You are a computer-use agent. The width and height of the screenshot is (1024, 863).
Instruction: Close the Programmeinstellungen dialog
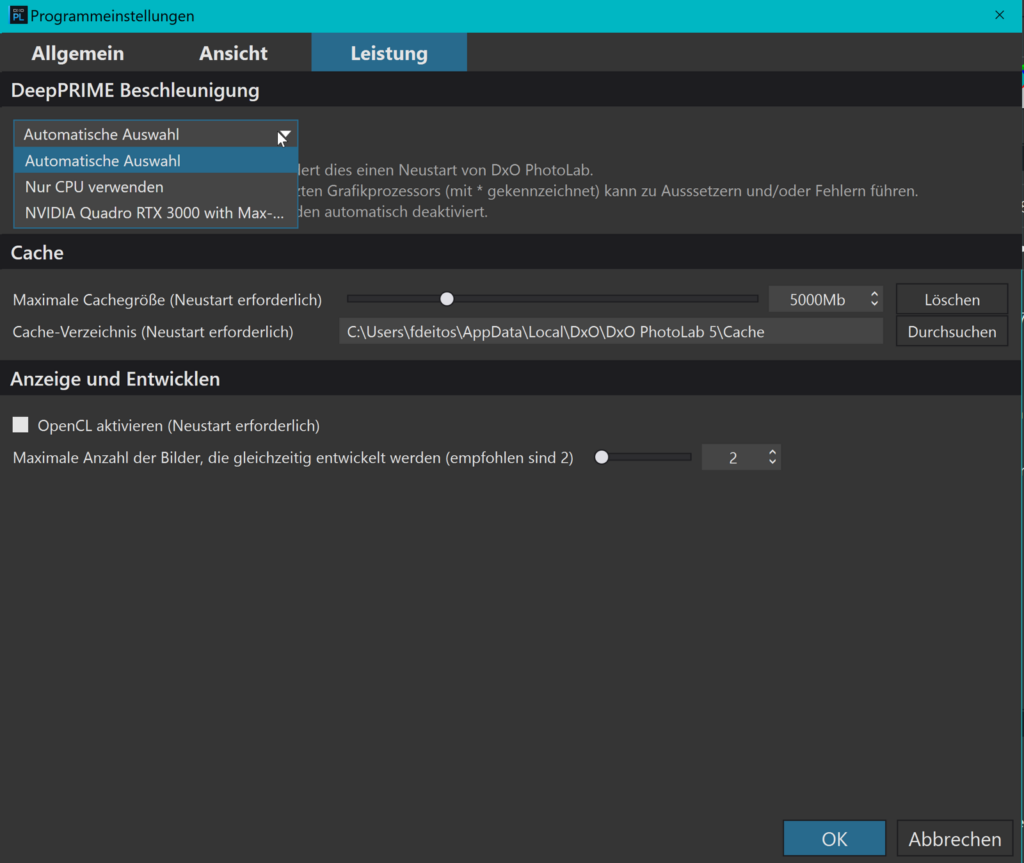pos(999,15)
